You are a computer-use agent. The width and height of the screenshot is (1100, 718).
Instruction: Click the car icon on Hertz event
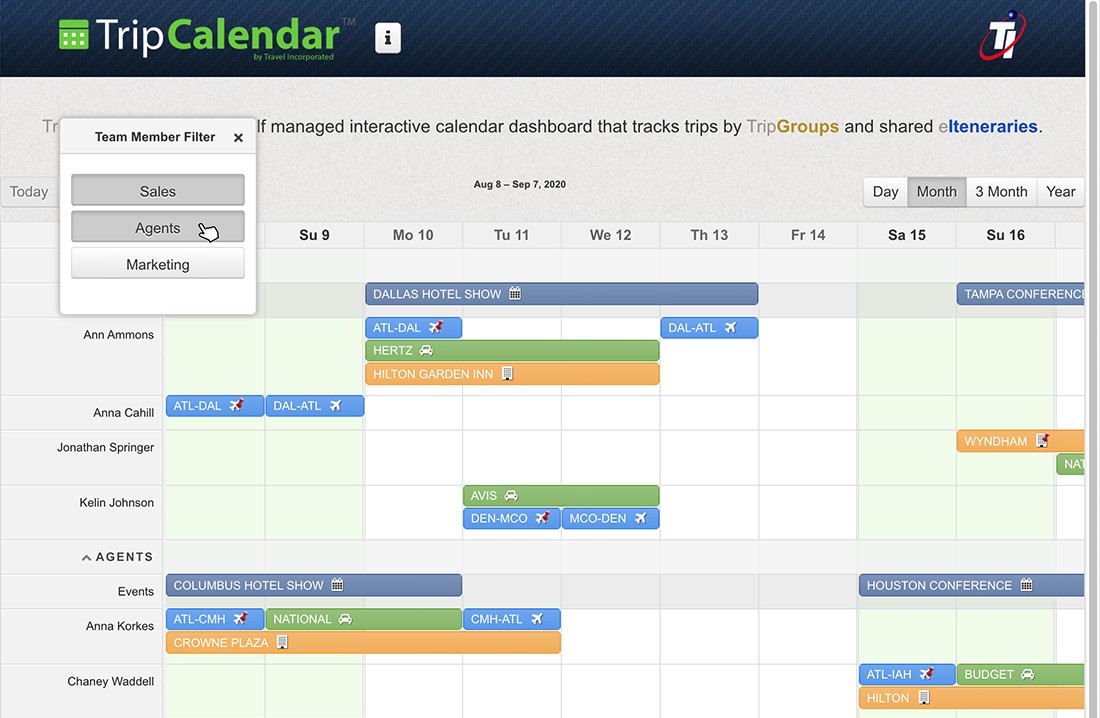point(426,351)
